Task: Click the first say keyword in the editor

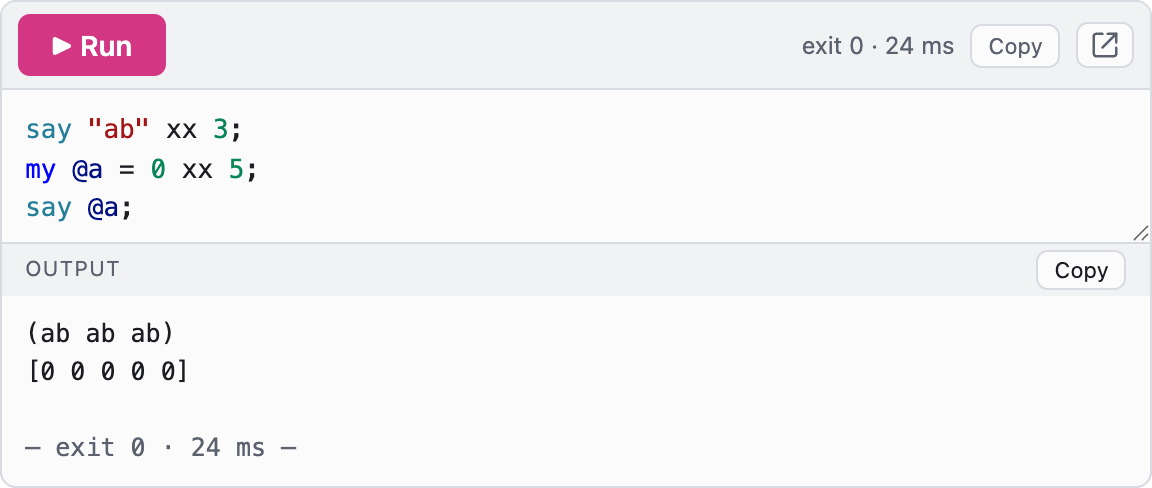Action: click(48, 131)
